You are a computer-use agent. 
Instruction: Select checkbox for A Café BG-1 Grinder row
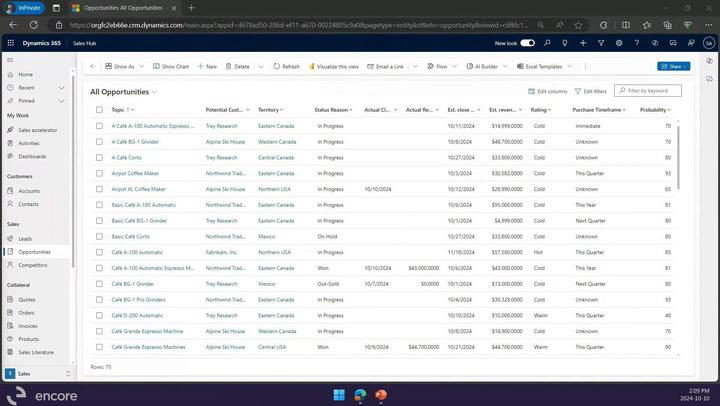(x=99, y=141)
